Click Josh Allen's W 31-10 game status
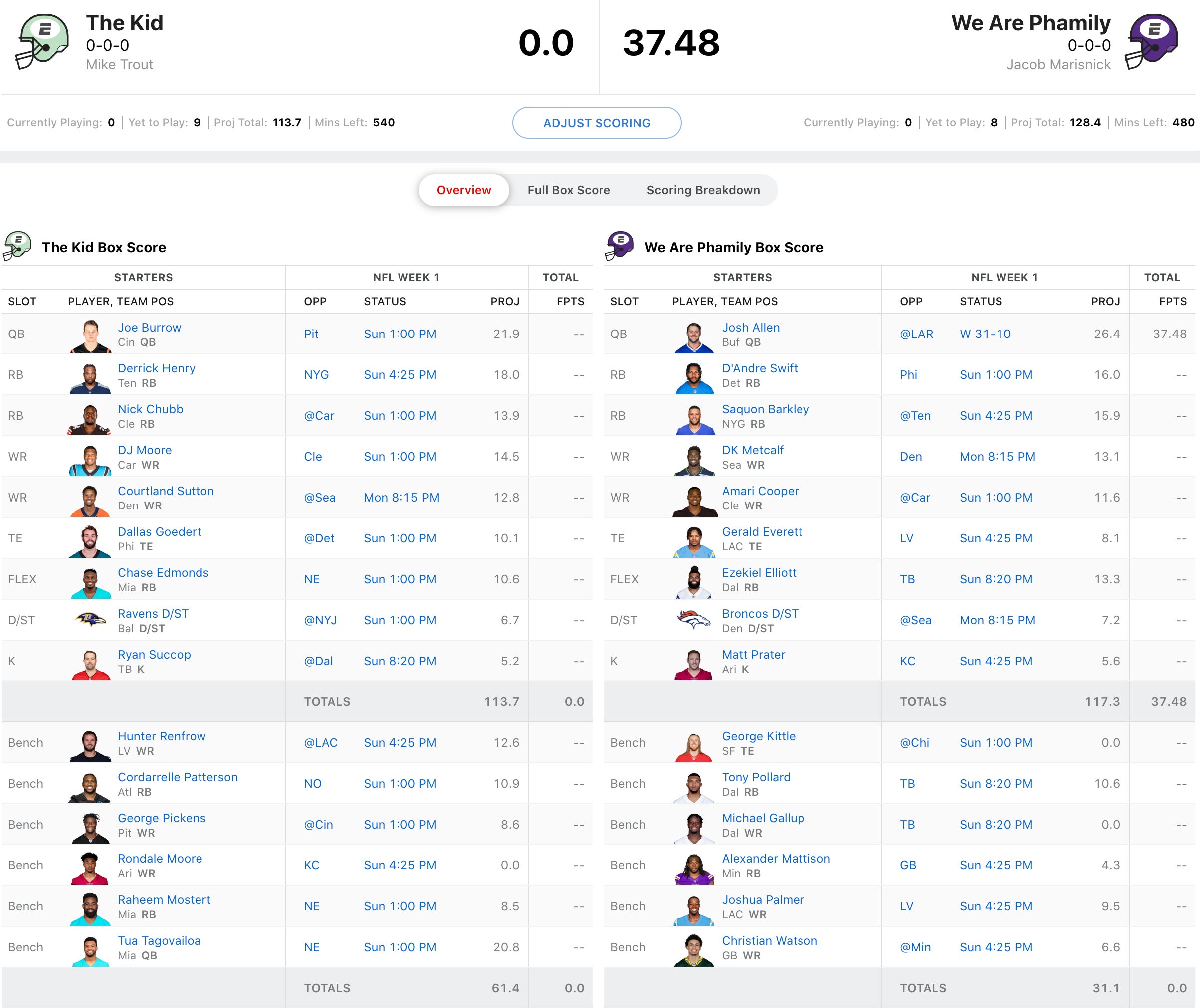The image size is (1200, 1008). point(985,334)
